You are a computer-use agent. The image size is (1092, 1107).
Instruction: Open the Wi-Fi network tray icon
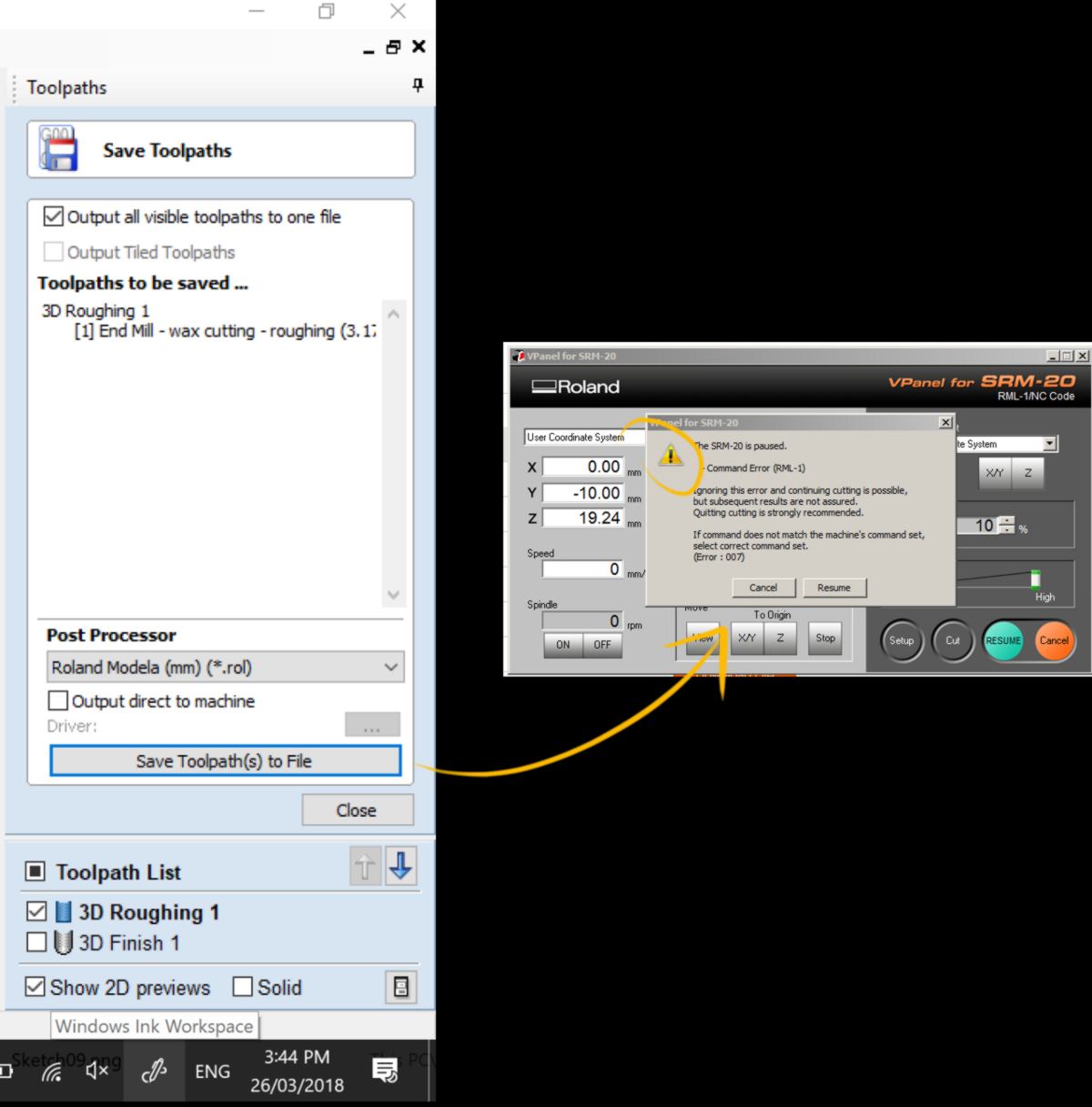(x=52, y=1072)
